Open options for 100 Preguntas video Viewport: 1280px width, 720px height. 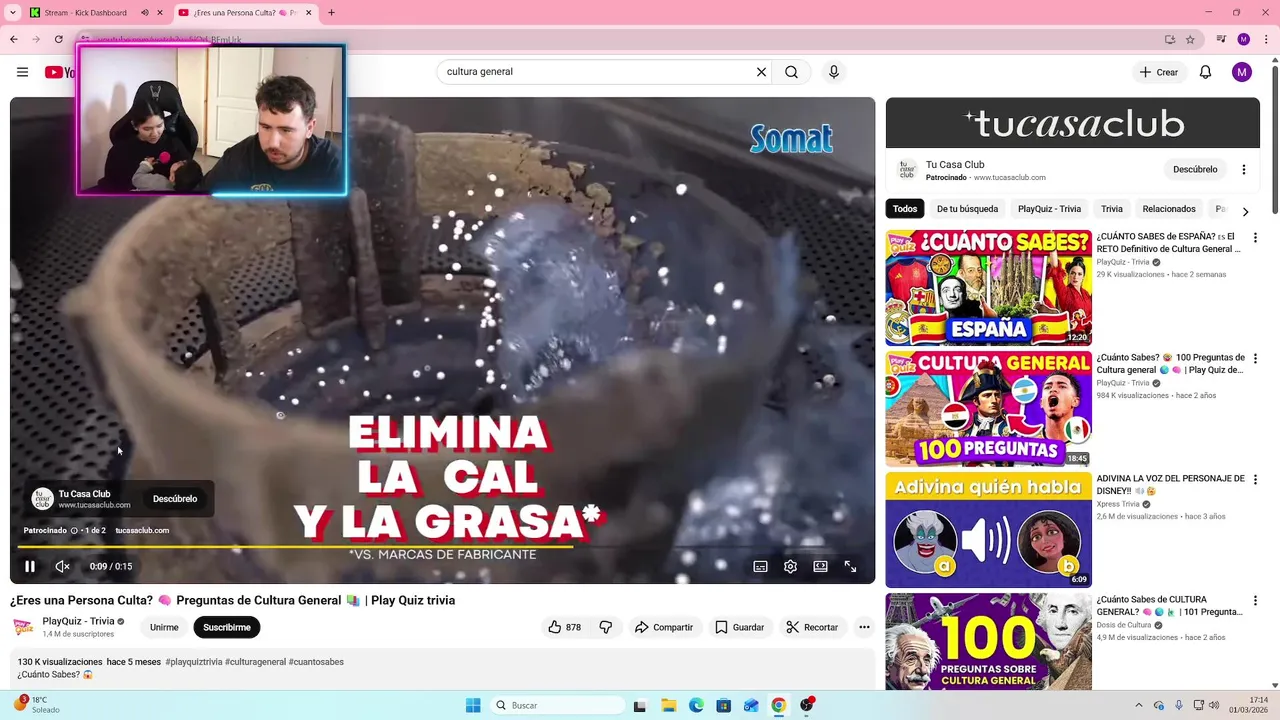[1255, 359]
